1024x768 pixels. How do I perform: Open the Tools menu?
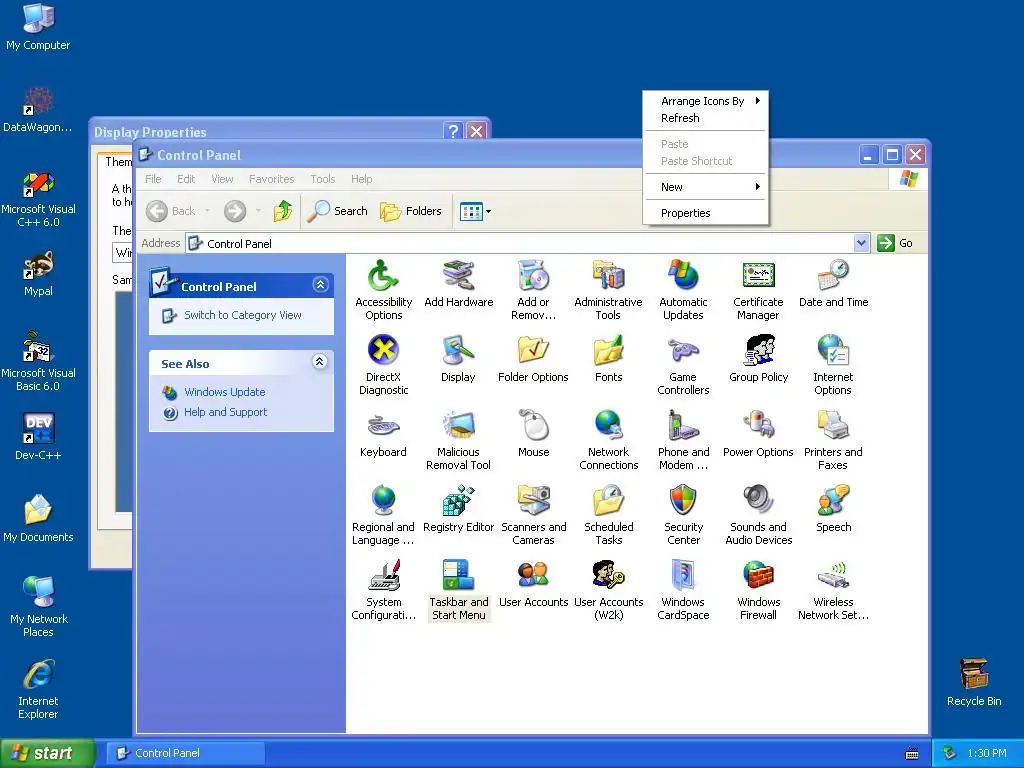coord(323,179)
